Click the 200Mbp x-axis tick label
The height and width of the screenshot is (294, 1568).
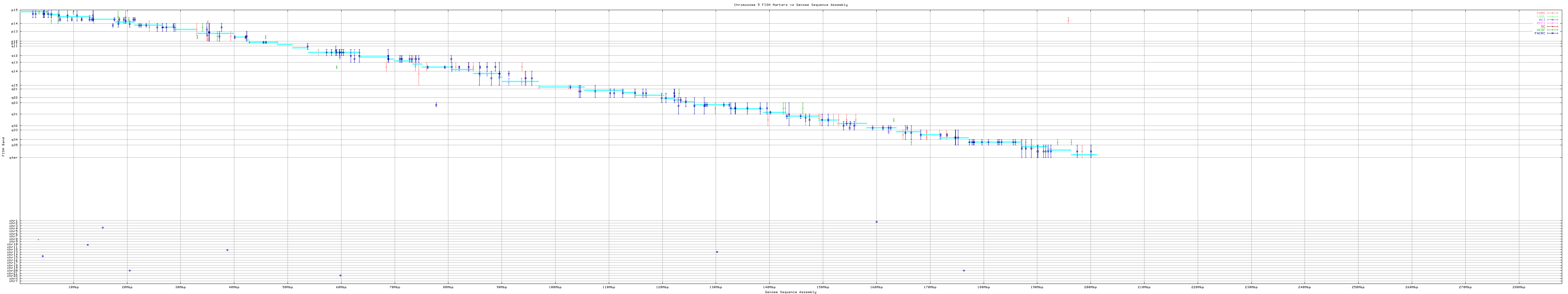pyautogui.click(x=1090, y=287)
